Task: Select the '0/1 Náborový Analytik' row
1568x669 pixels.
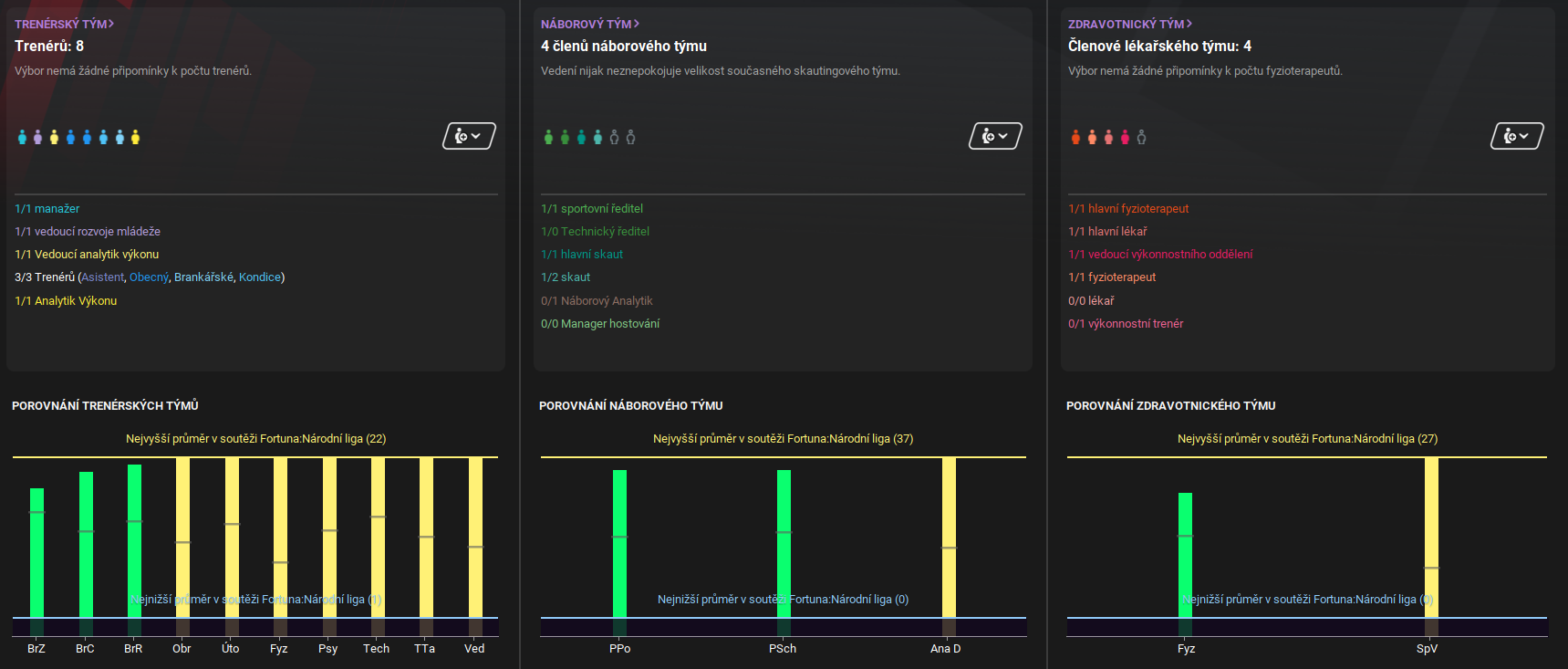Action: 597,301
